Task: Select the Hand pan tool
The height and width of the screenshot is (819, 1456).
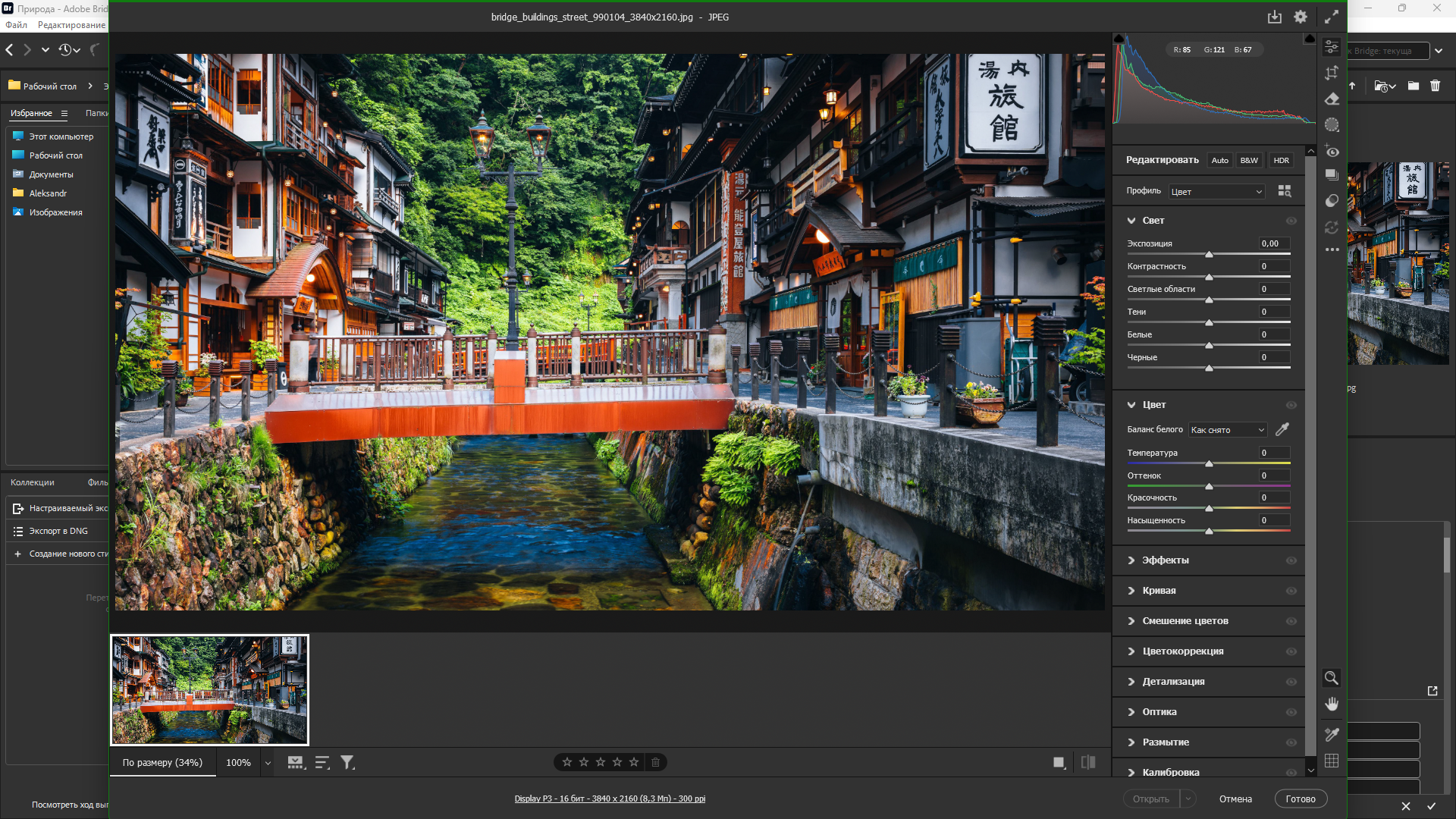Action: [1331, 704]
